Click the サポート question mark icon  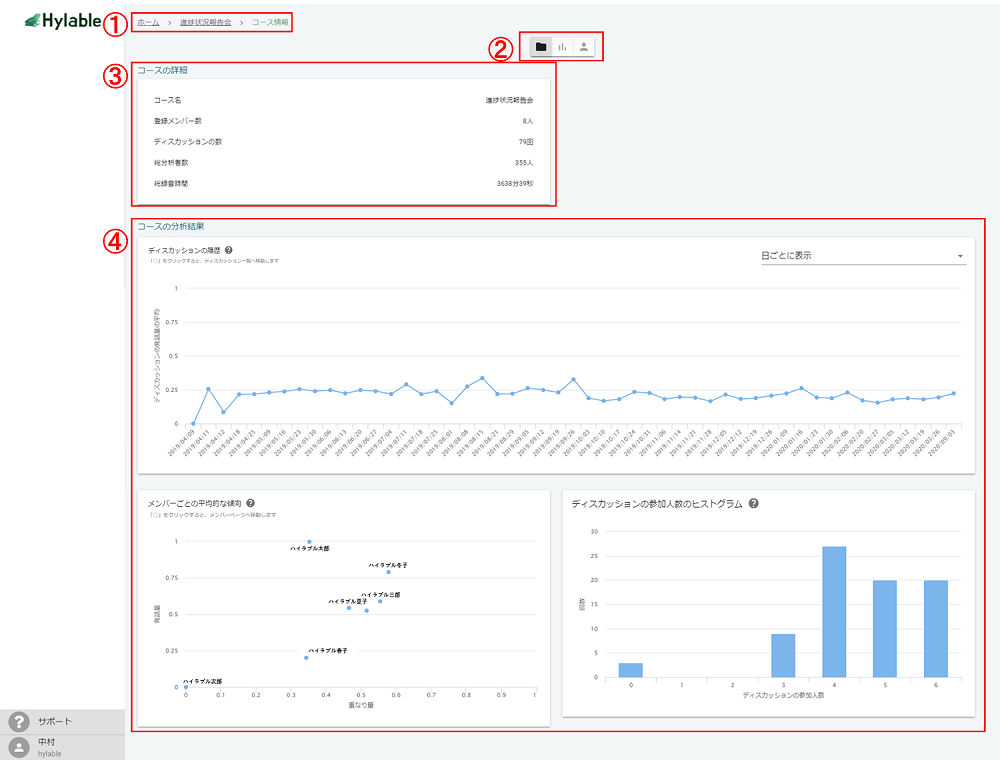click(18, 722)
